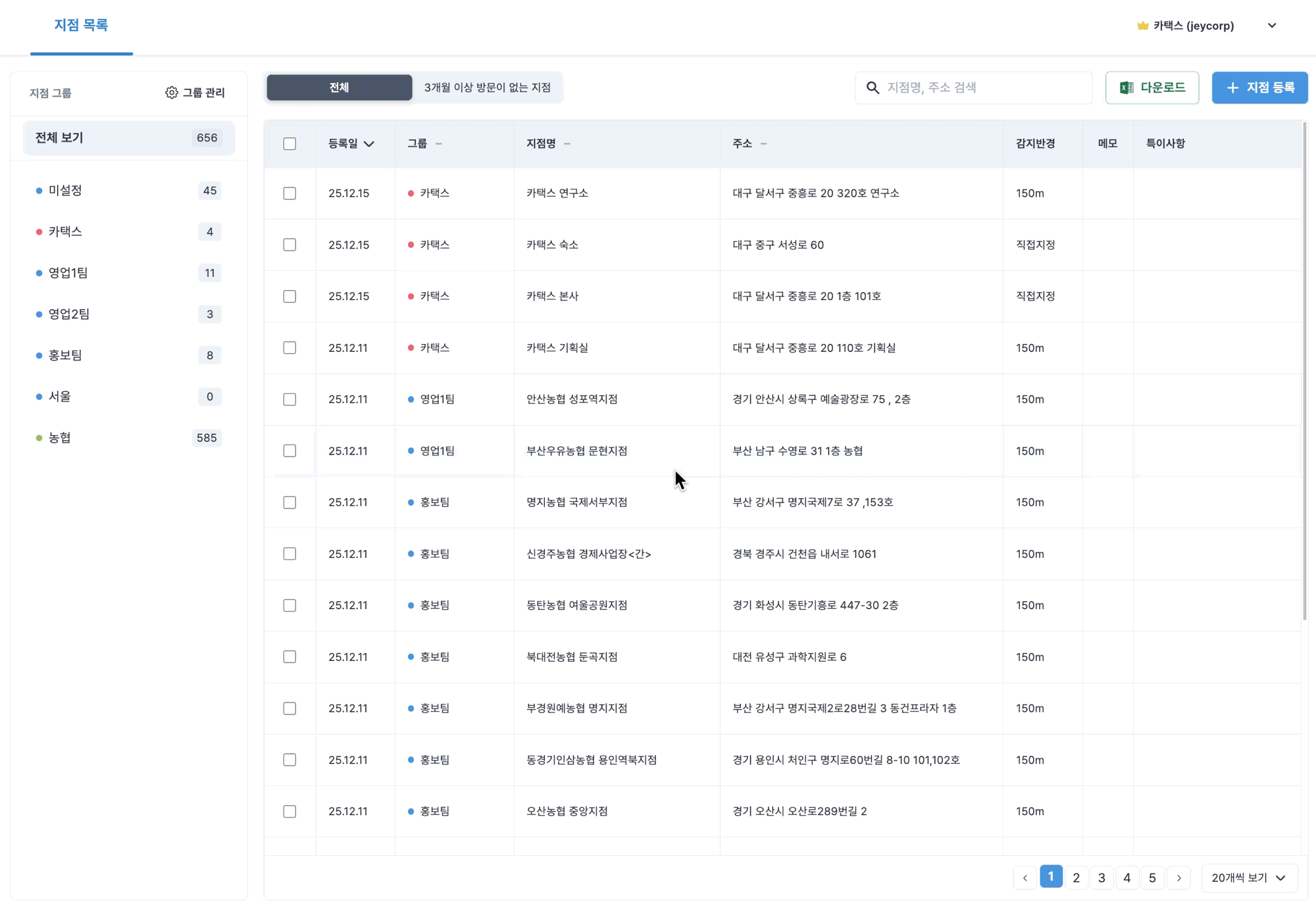Click the crown icon next to 카택스 account
Image resolution: width=1316 pixels, height=913 pixels.
tap(1142, 26)
